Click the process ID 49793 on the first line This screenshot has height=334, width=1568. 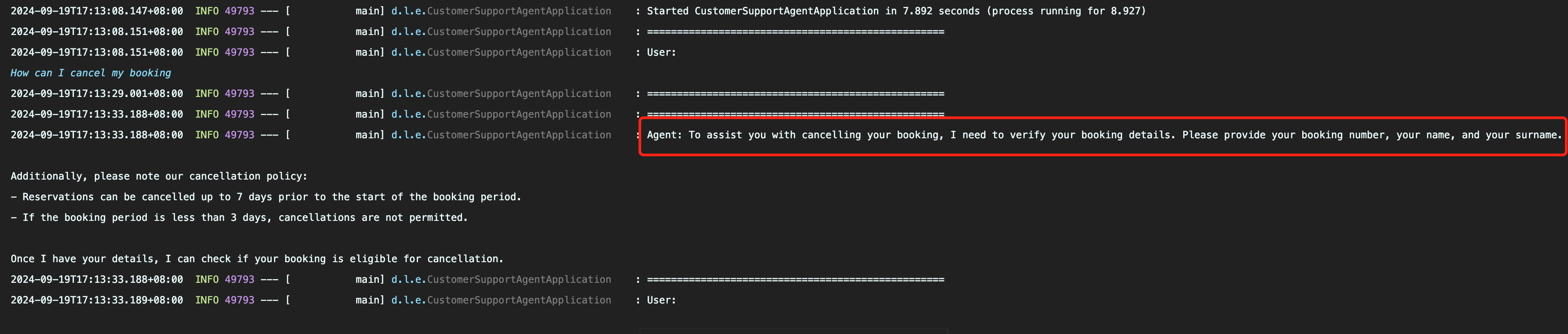click(x=239, y=11)
